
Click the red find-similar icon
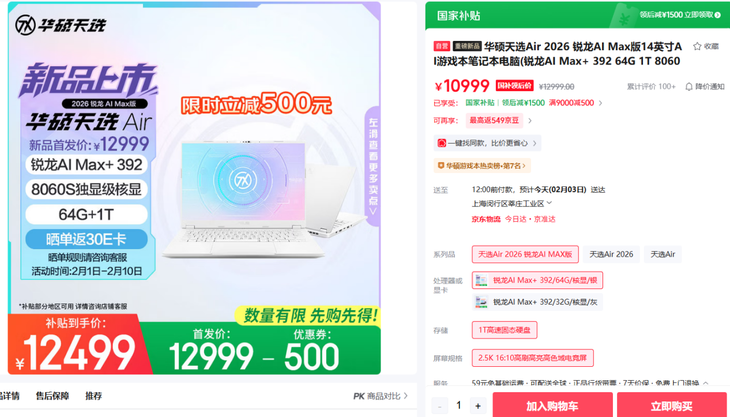point(442,143)
